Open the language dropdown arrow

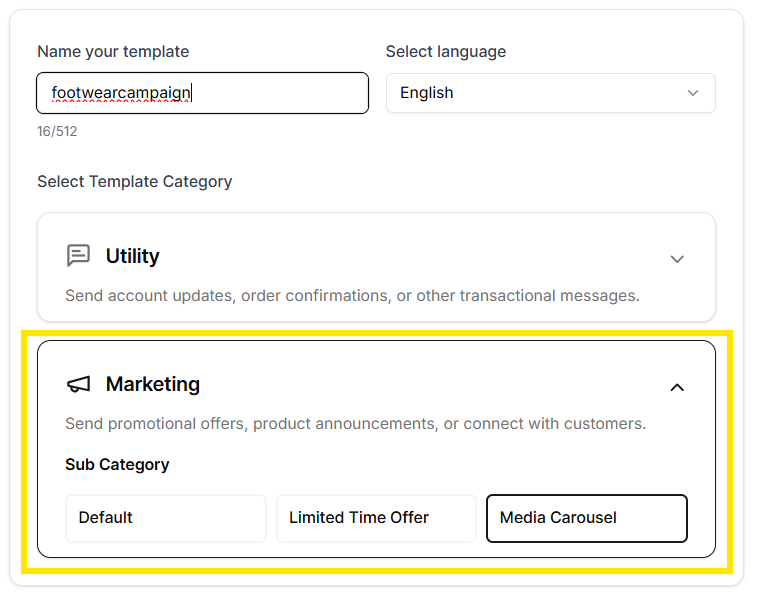pos(693,93)
